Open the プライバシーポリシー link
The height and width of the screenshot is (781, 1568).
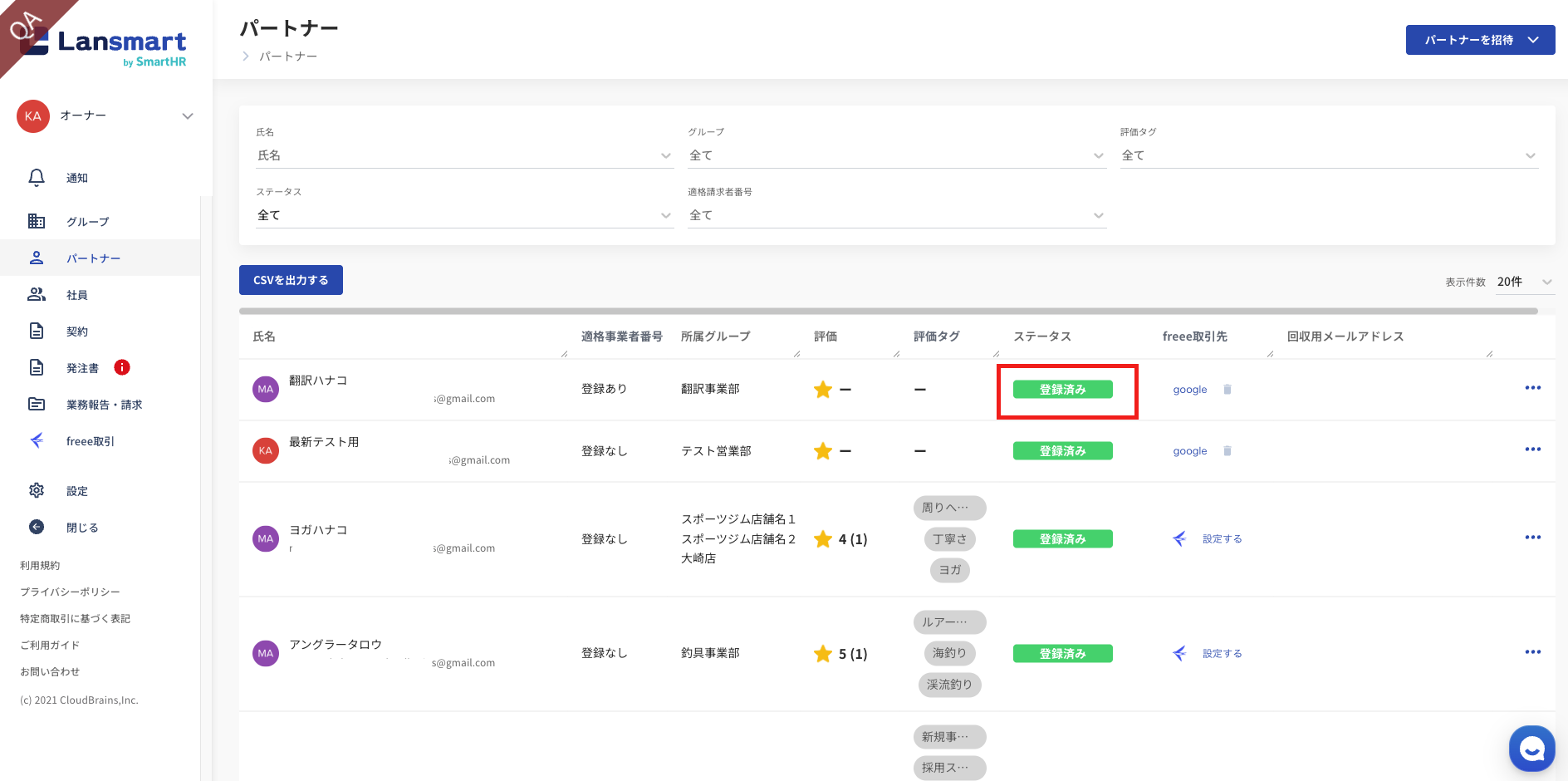click(70, 592)
